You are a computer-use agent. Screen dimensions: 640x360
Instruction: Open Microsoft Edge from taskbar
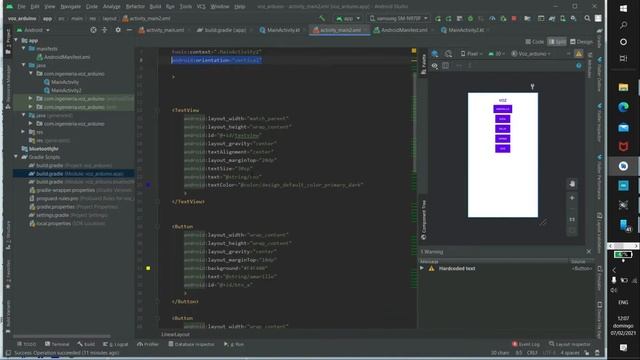(623, 107)
